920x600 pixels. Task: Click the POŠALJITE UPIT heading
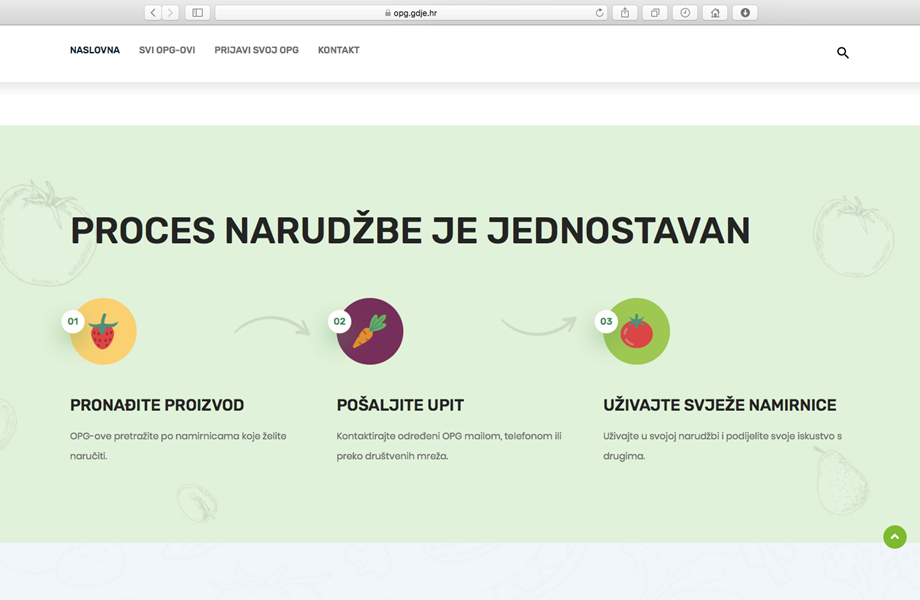tap(400, 405)
